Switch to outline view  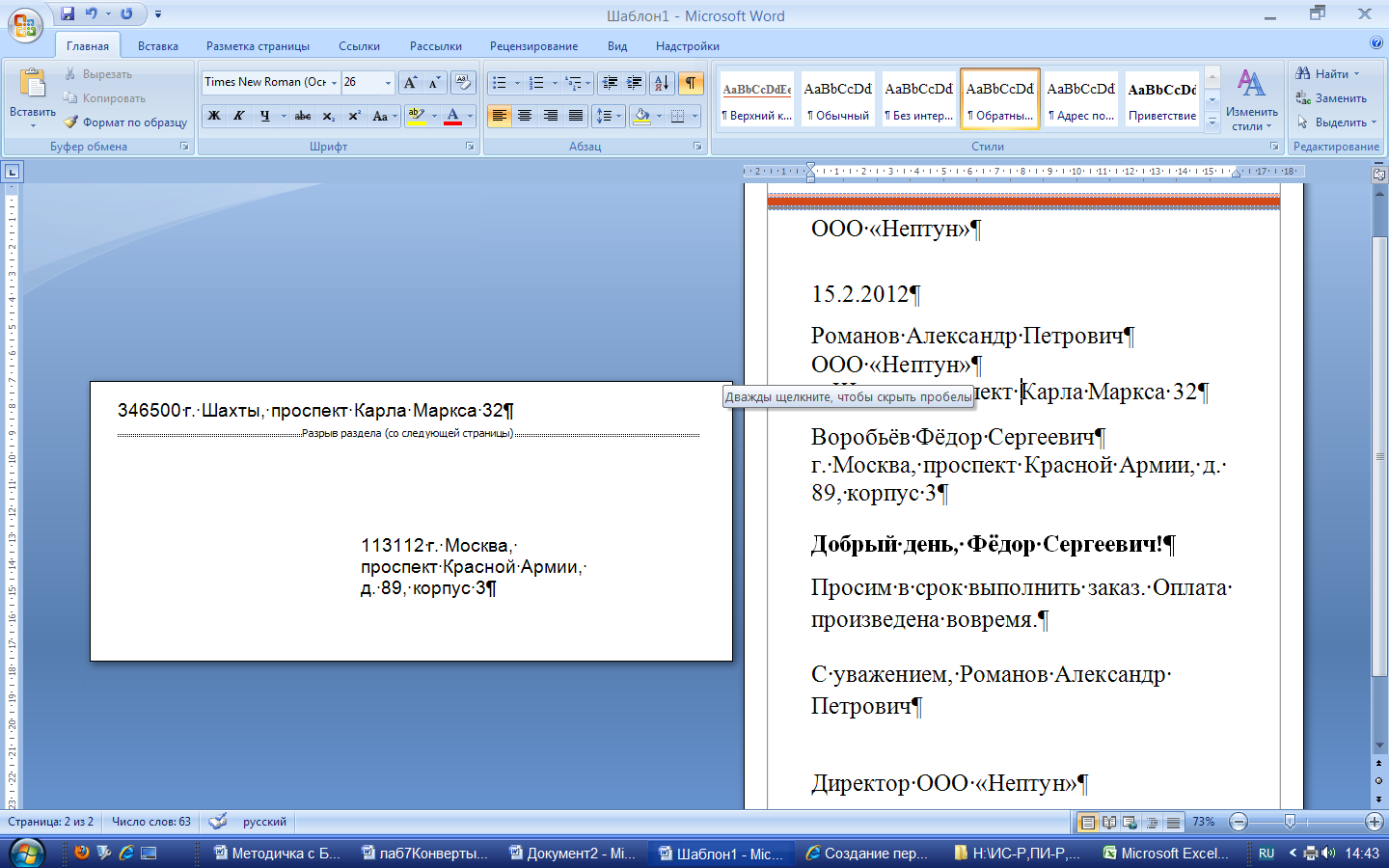point(1152,823)
